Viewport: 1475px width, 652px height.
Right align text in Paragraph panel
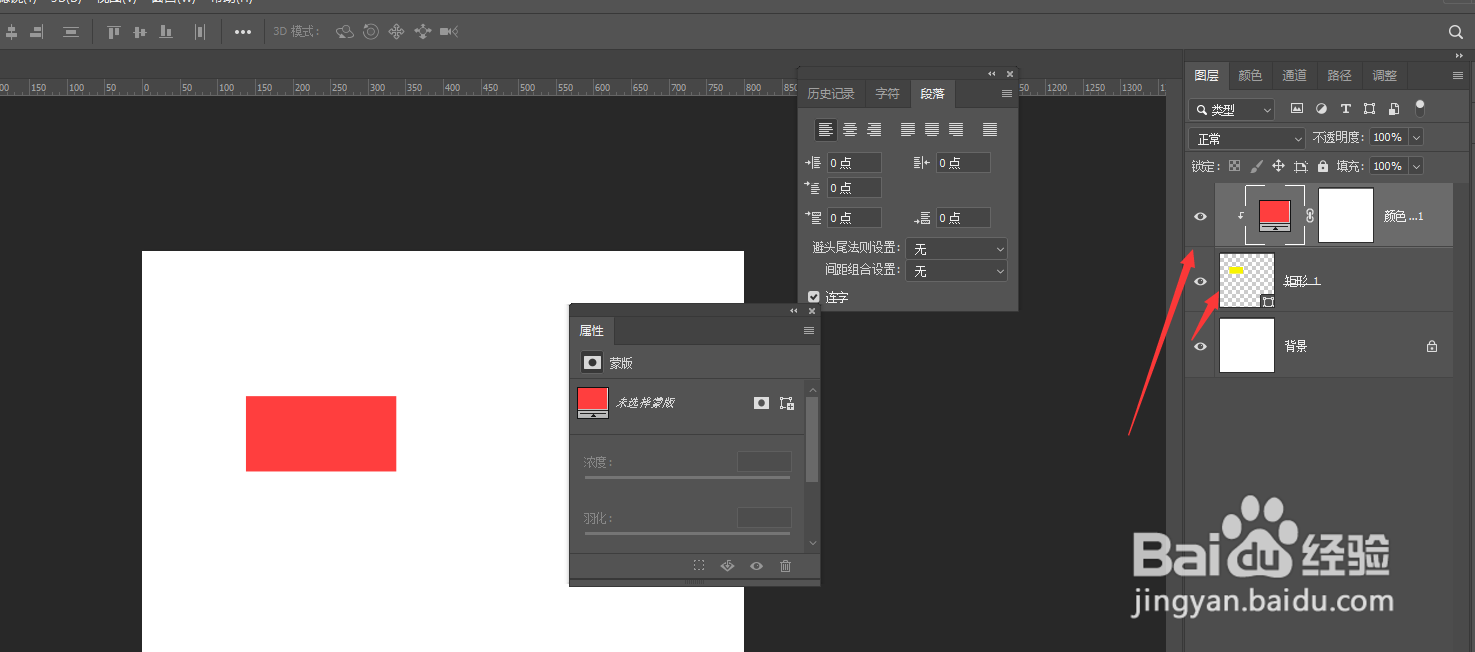(874, 130)
